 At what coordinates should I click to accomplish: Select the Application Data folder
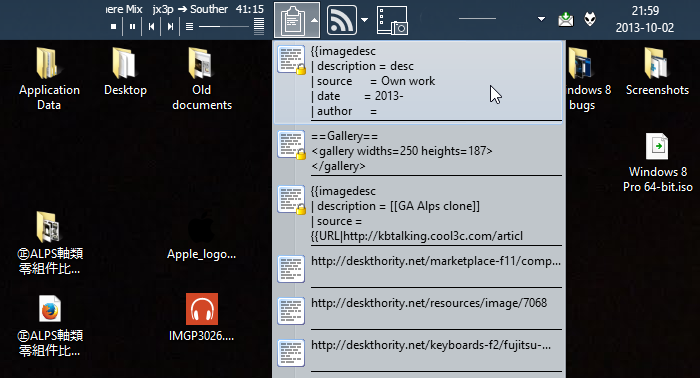(x=49, y=79)
